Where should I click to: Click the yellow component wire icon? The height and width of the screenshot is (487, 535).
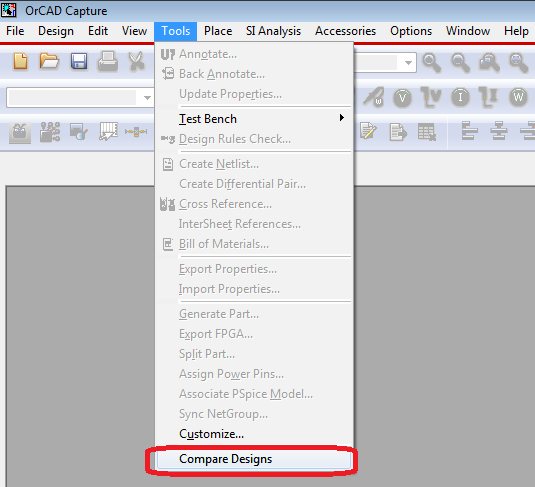[x=136, y=132]
